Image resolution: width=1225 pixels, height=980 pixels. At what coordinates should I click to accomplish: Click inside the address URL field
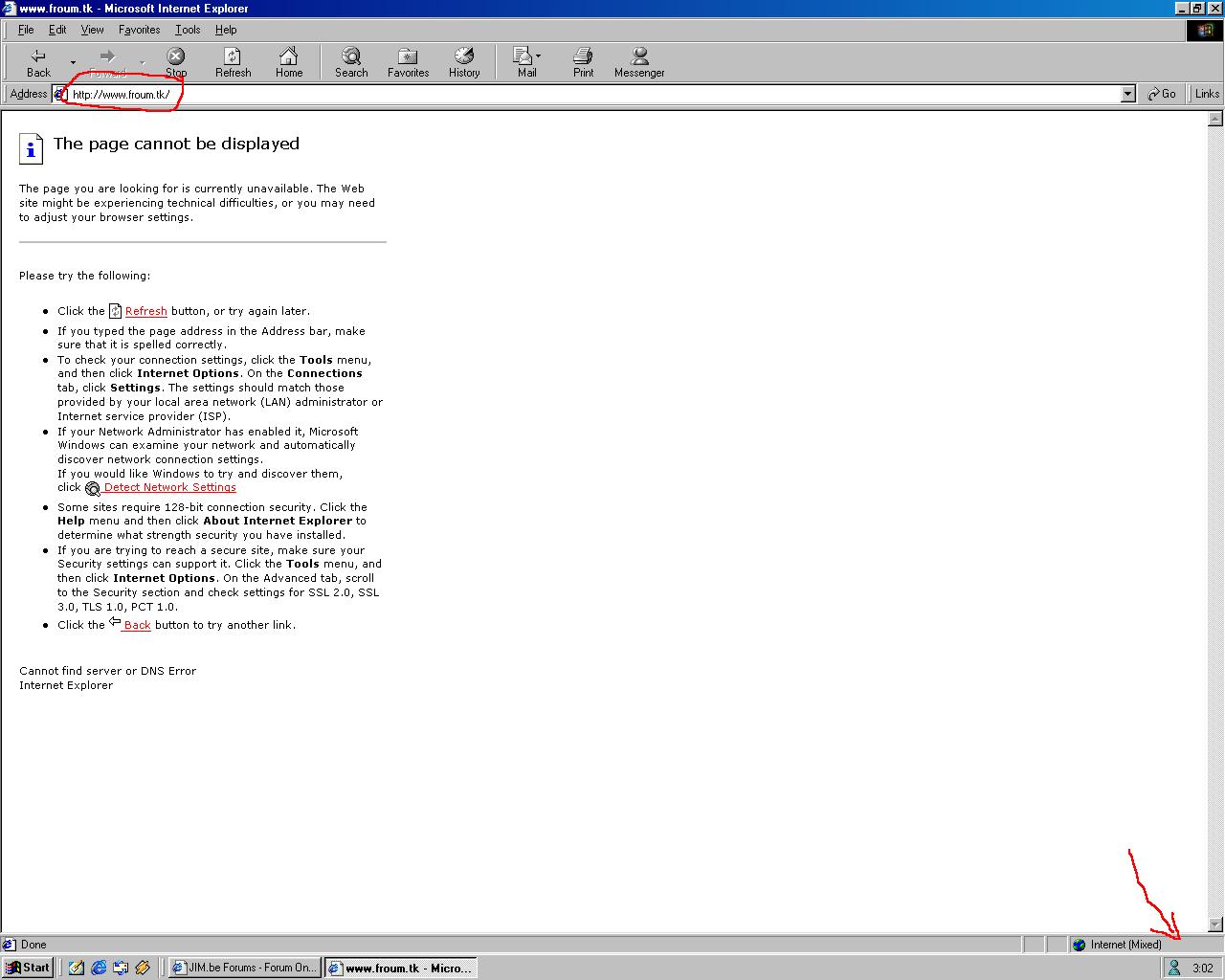(x=574, y=94)
